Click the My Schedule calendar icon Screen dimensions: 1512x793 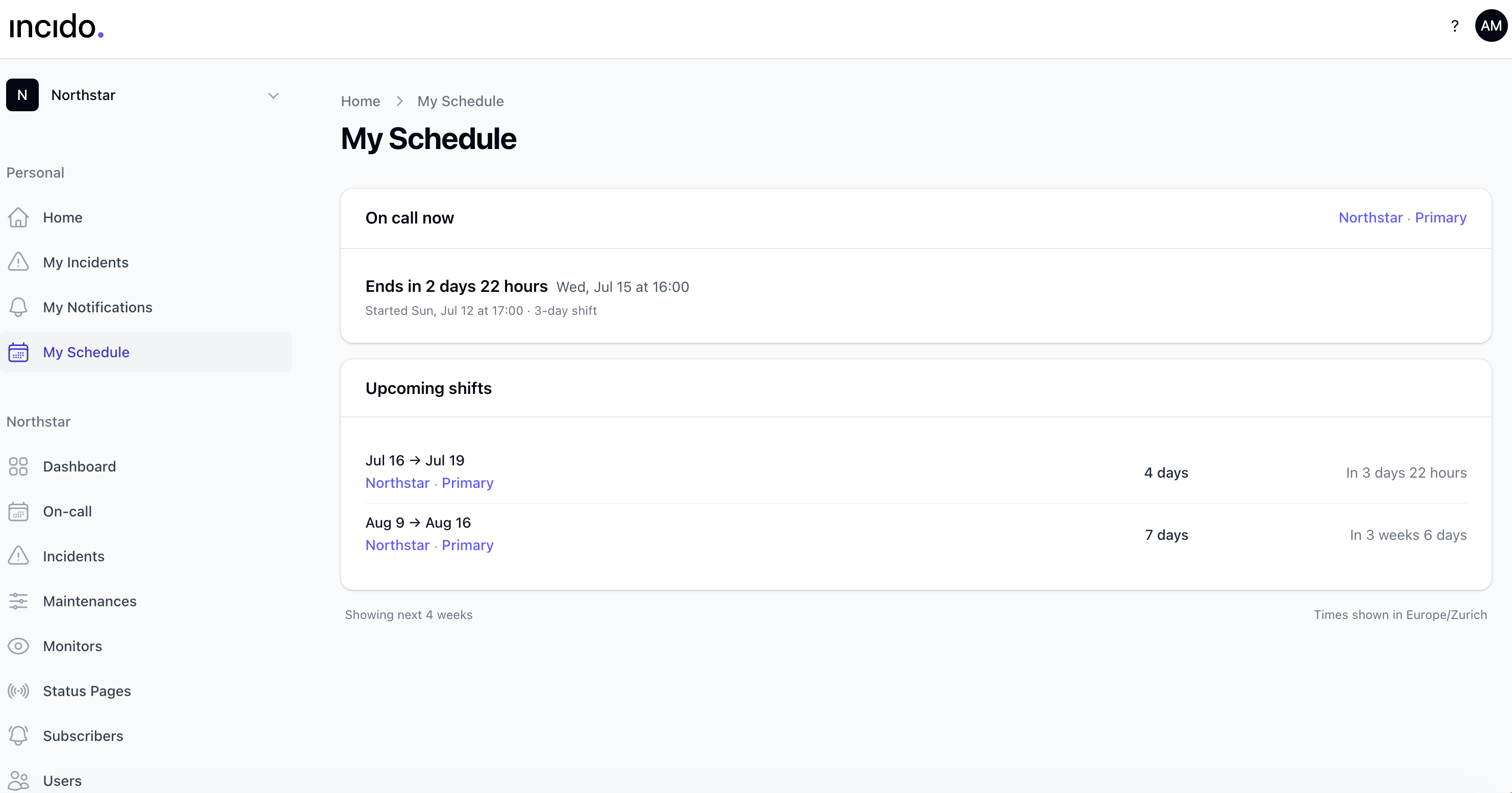(18, 352)
